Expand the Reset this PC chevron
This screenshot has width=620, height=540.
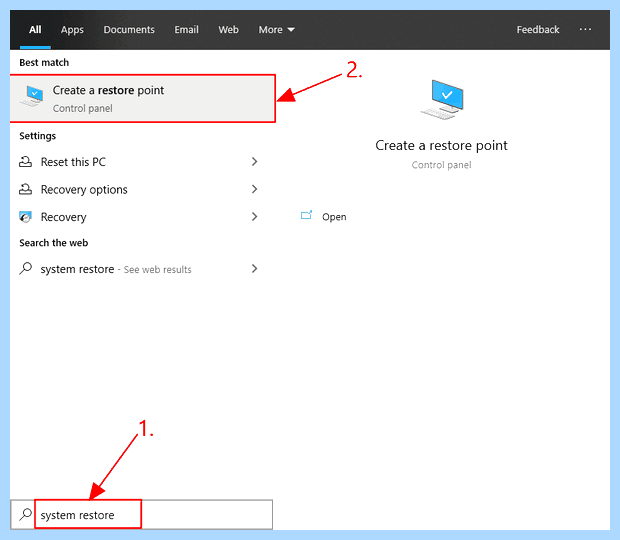coord(255,162)
